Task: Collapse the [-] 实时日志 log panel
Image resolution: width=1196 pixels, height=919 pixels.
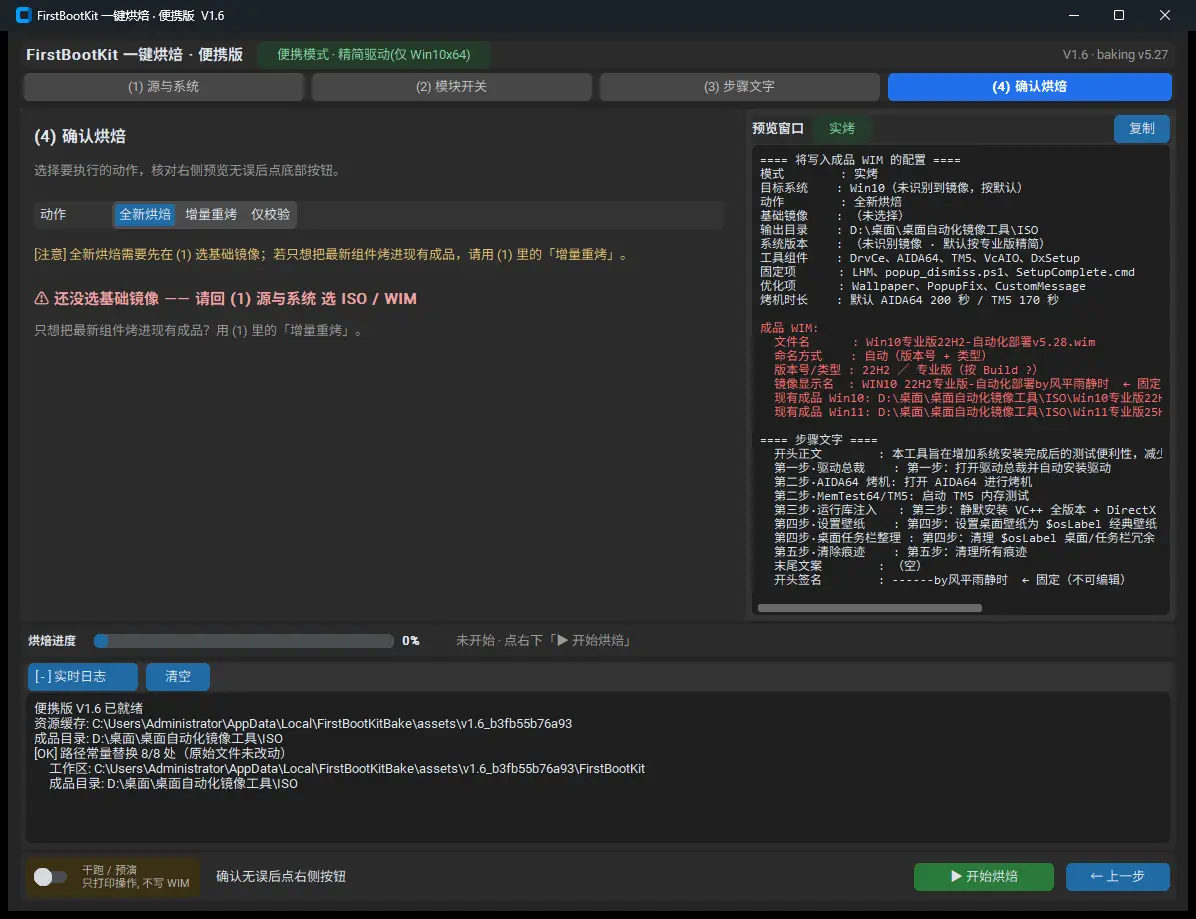Action: (x=83, y=676)
